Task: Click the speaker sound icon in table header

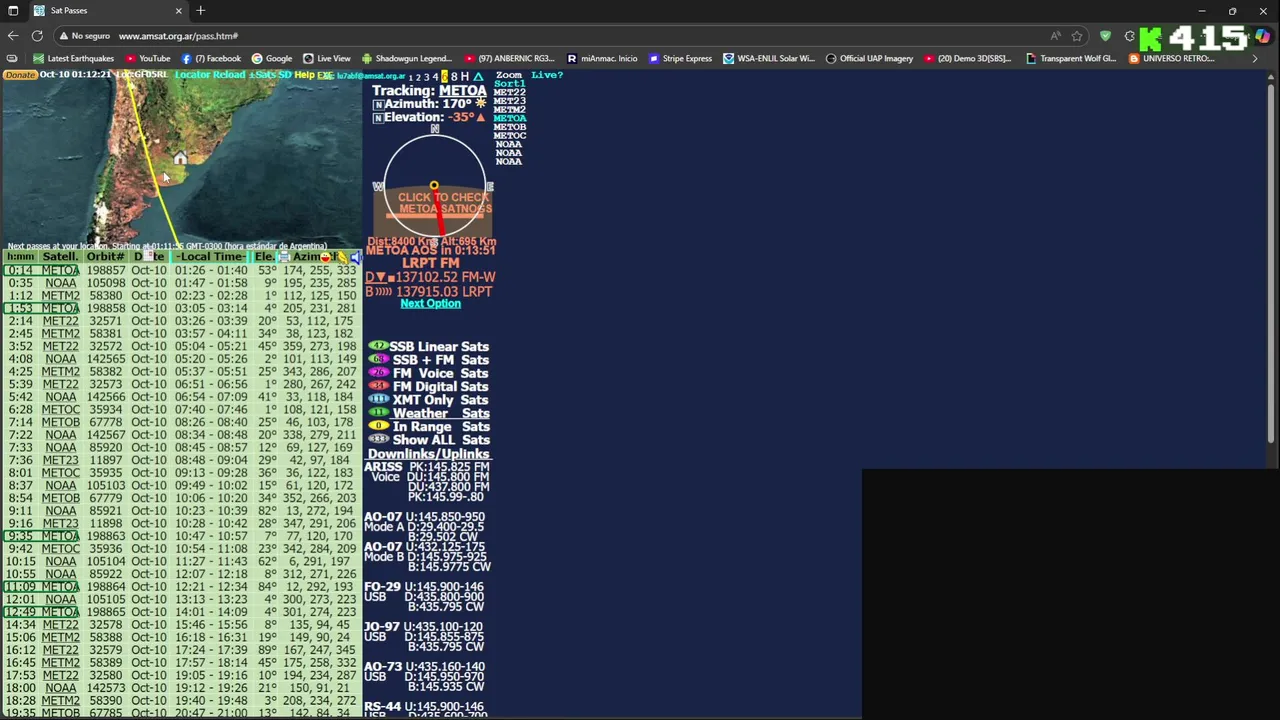Action: pos(356,257)
